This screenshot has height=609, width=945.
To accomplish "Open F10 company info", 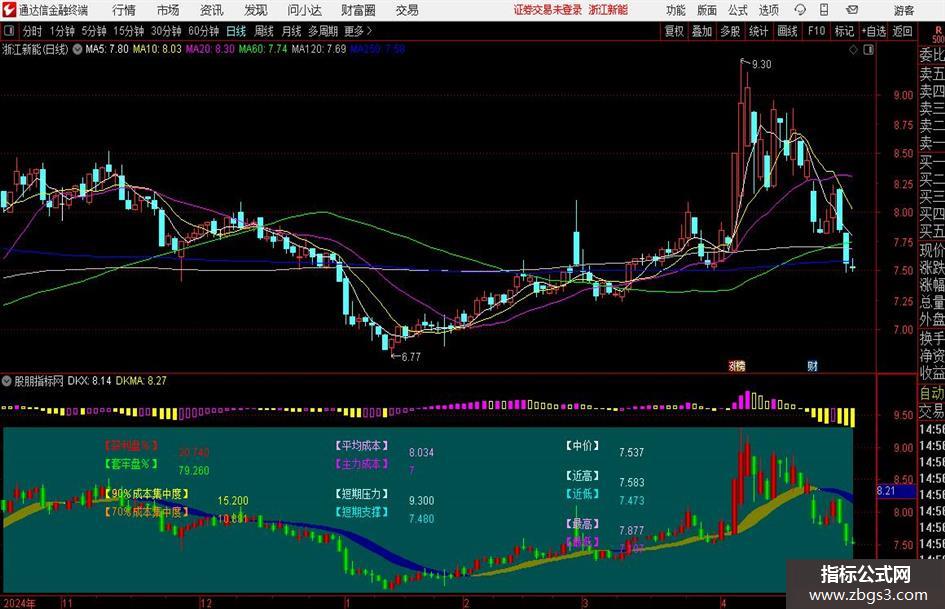I will (817, 31).
